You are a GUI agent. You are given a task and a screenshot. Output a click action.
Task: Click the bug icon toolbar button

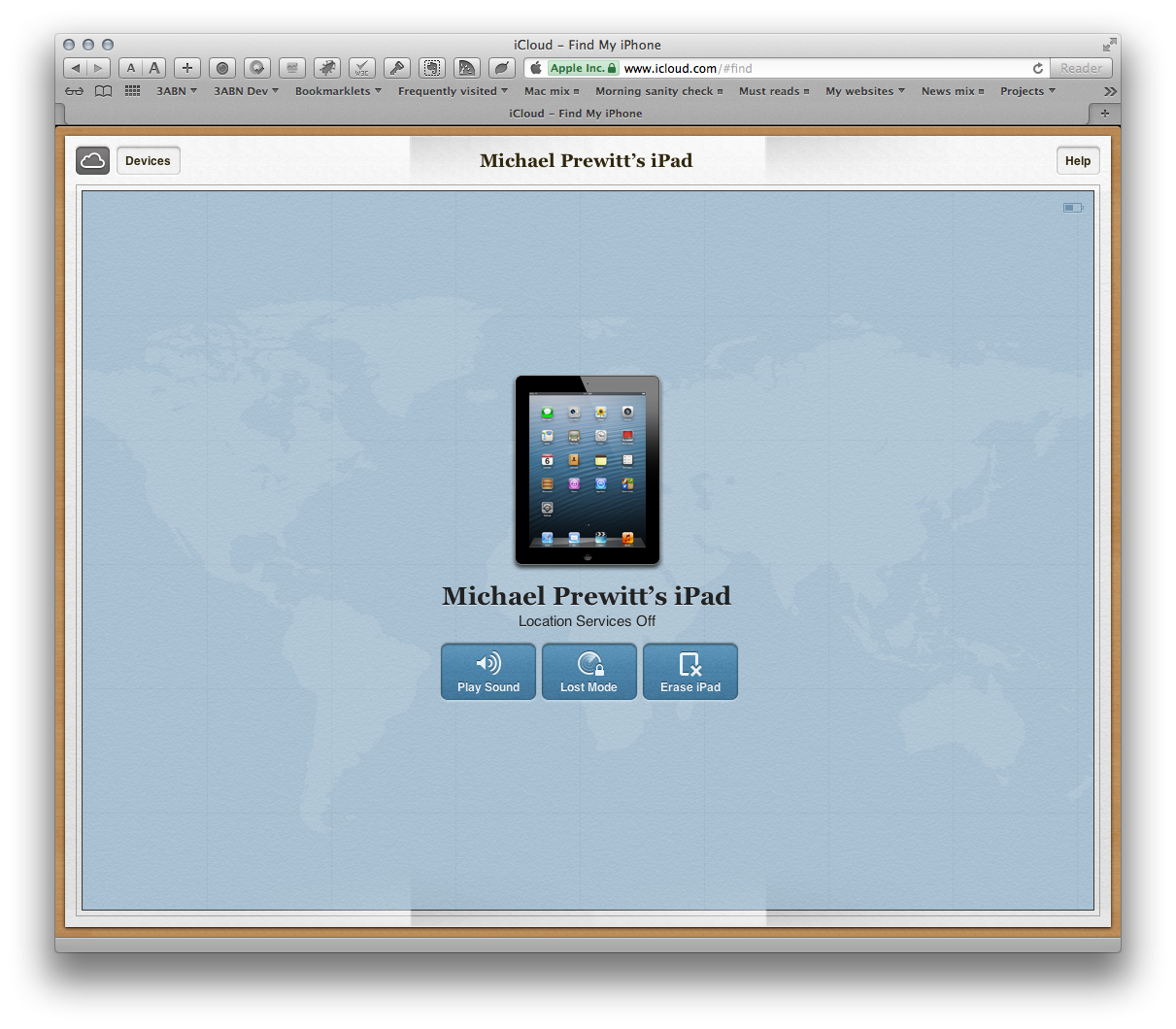pyautogui.click(x=327, y=68)
